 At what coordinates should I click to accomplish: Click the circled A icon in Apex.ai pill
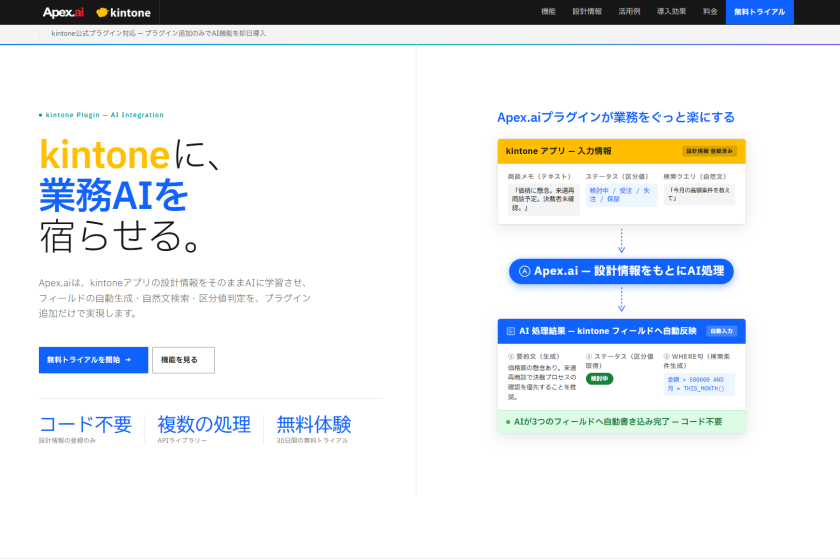pos(524,271)
